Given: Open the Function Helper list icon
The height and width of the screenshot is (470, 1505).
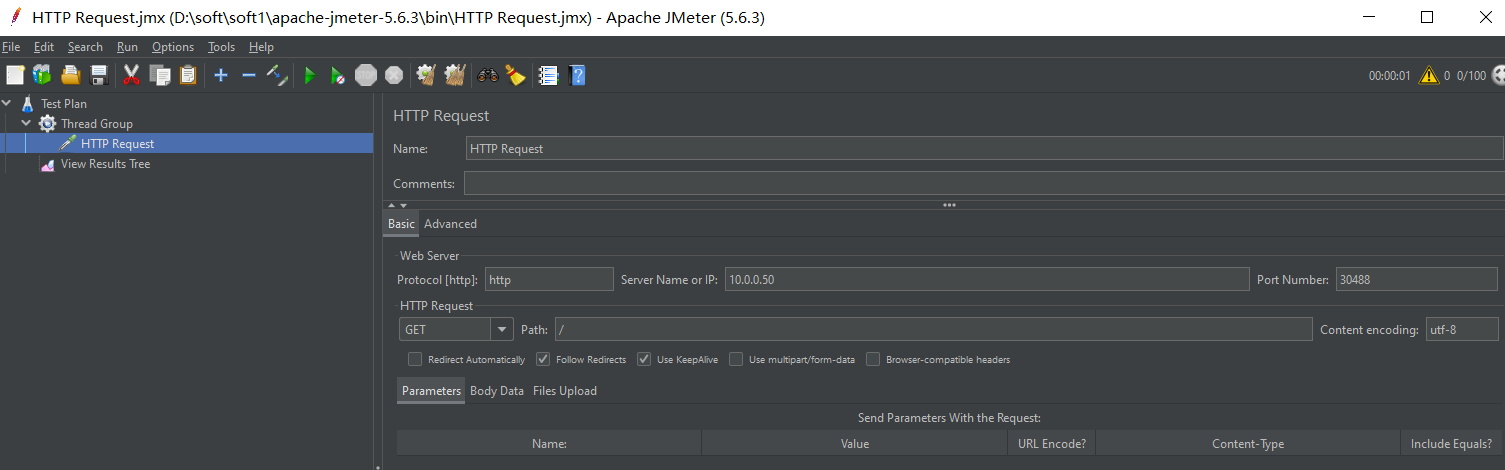Looking at the screenshot, I should (x=547, y=75).
